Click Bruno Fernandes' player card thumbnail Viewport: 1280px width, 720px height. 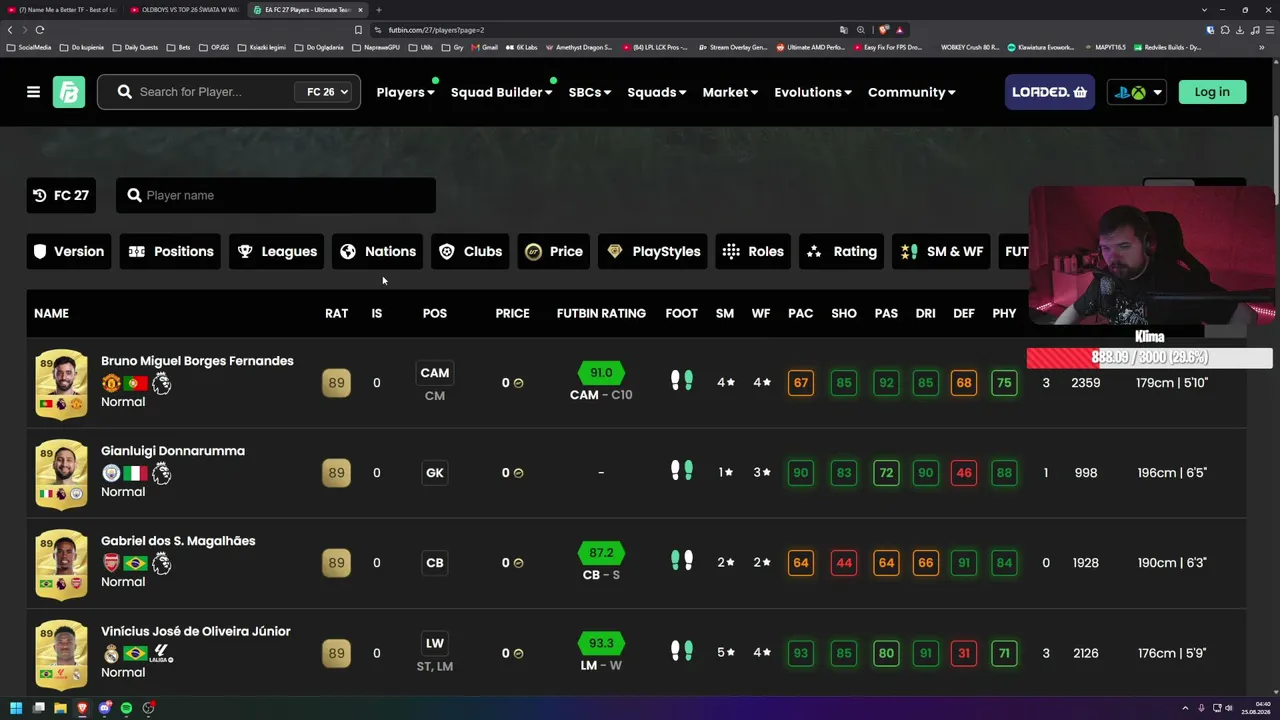point(61,384)
